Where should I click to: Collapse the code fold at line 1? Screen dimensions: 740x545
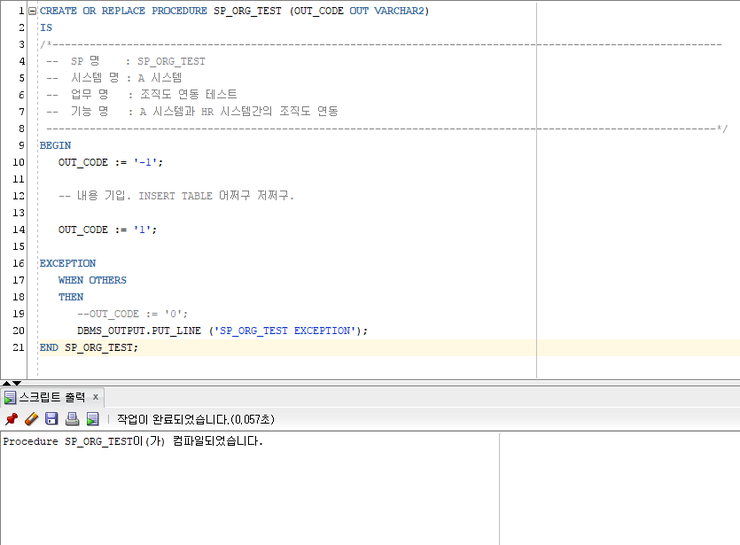pyautogui.click(x=32, y=10)
